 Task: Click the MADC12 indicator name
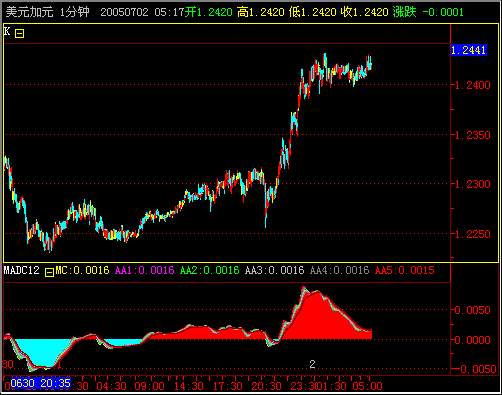[22, 270]
